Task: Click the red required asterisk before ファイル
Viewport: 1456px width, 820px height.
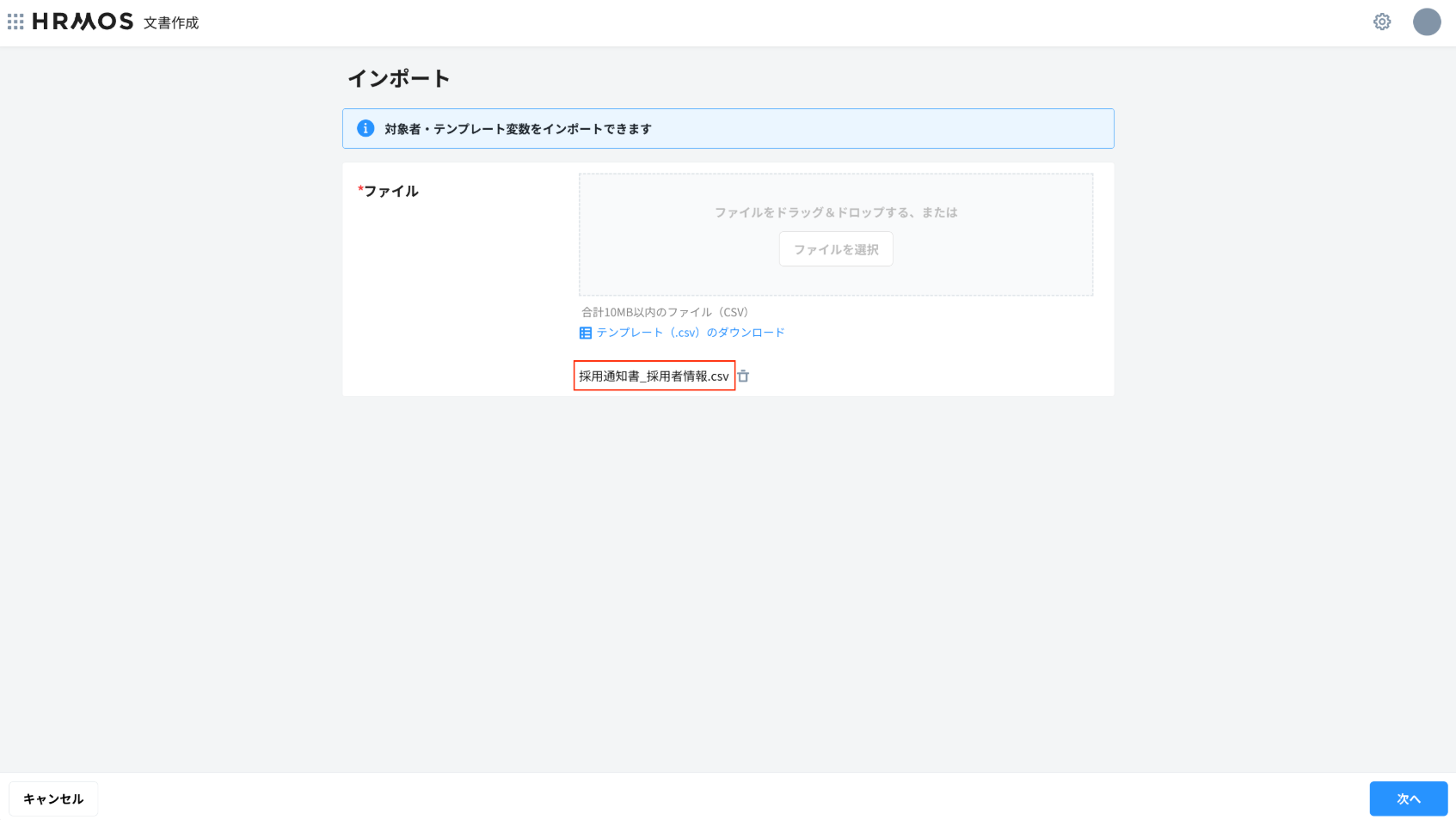Action: (360, 189)
